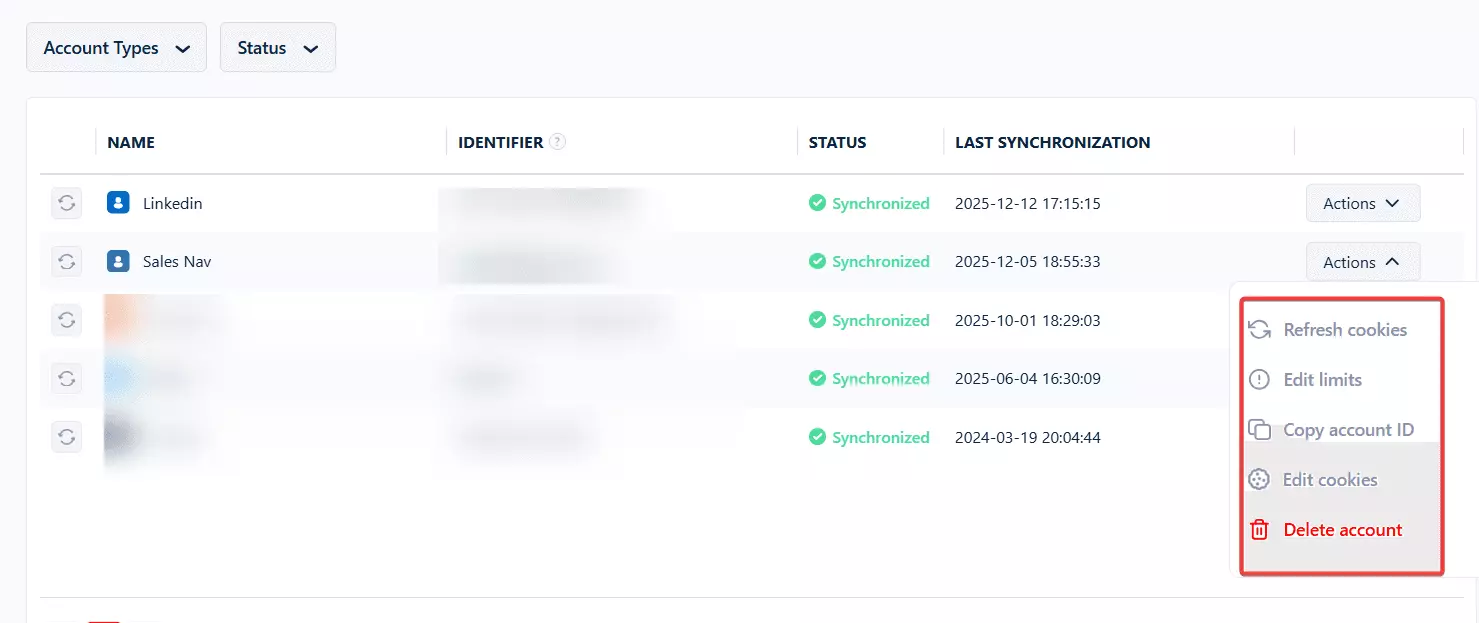Click the refresh icon beside the Sales Nav row

coord(66,261)
